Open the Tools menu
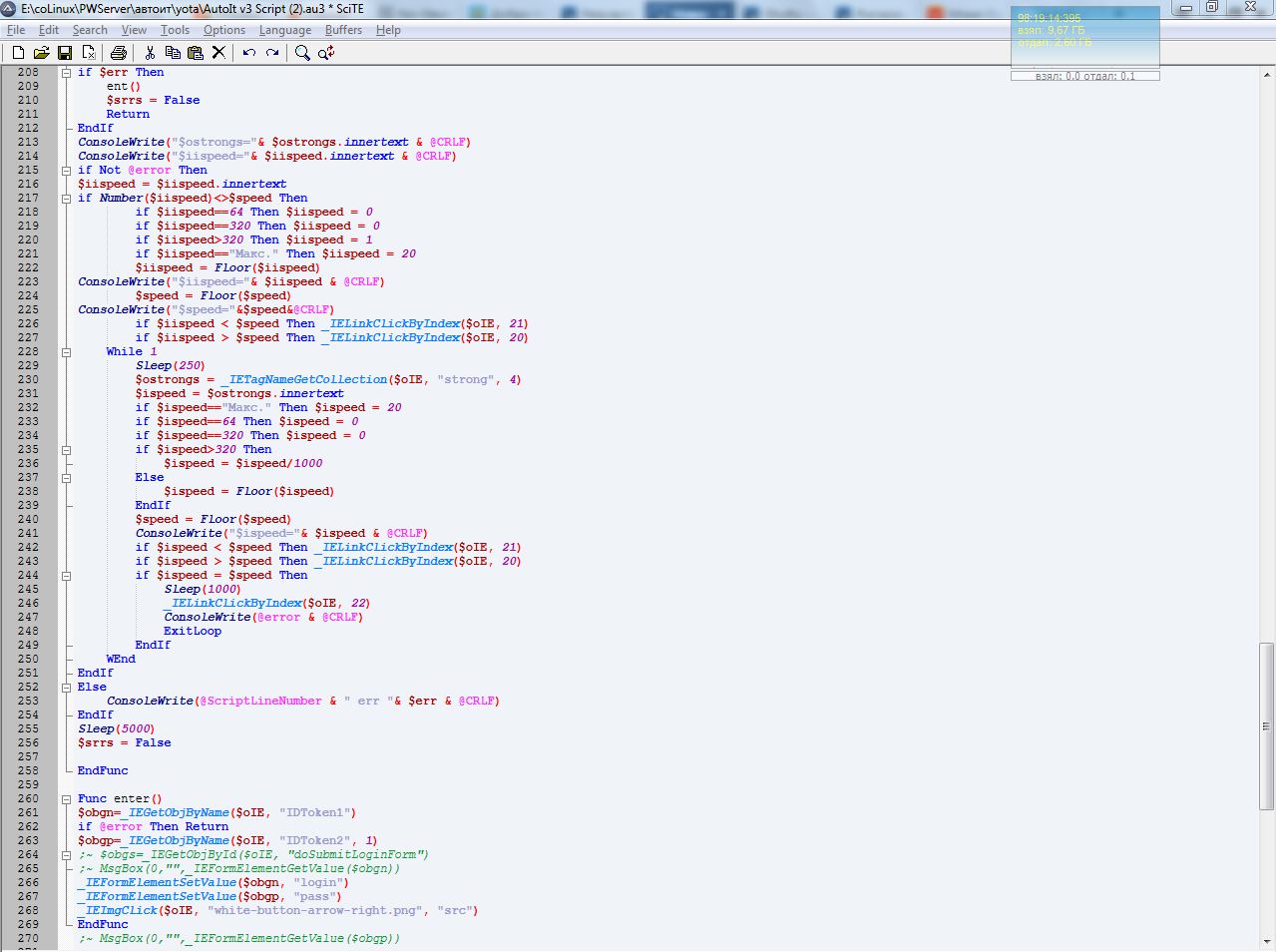This screenshot has width=1276, height=952. [x=175, y=30]
